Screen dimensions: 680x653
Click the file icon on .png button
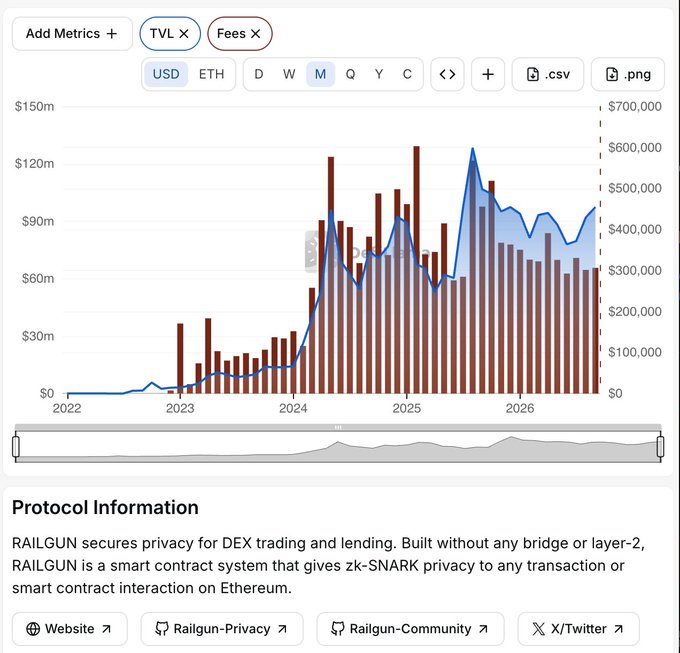tap(611, 74)
